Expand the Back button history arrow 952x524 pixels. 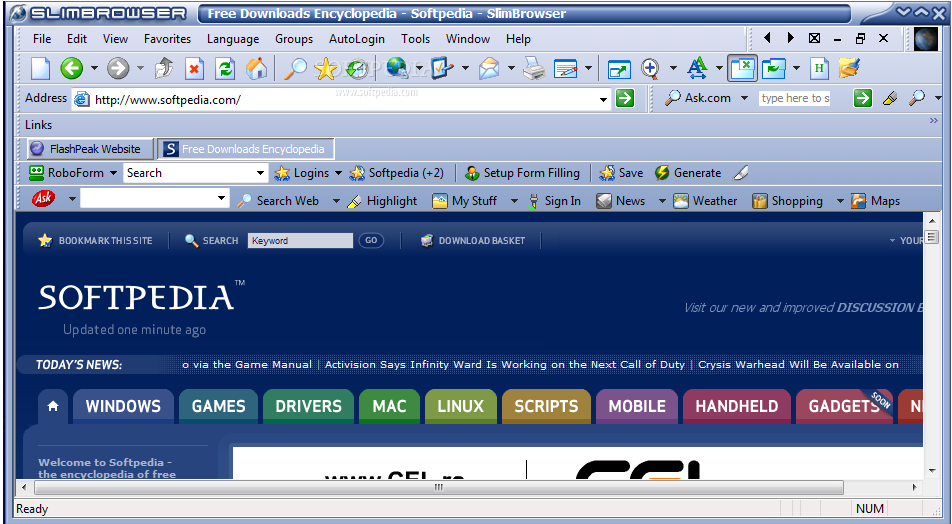click(94, 68)
